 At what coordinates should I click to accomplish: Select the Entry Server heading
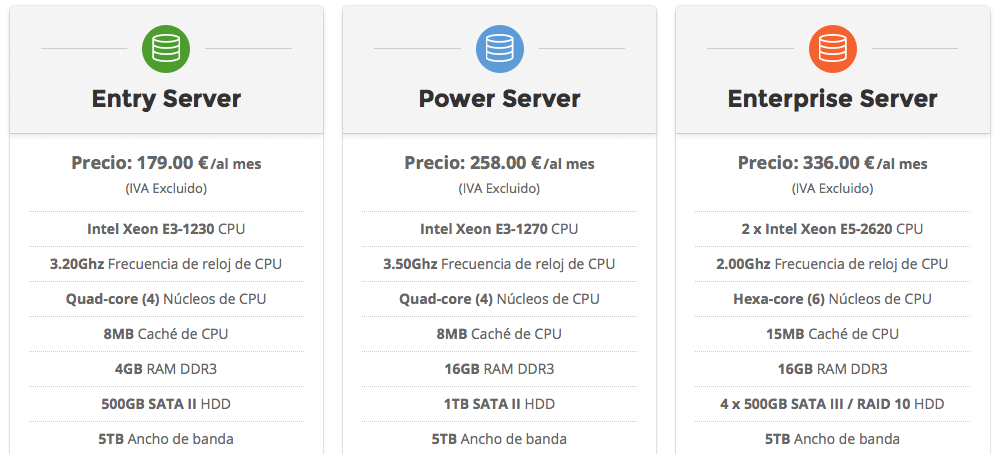[x=166, y=99]
